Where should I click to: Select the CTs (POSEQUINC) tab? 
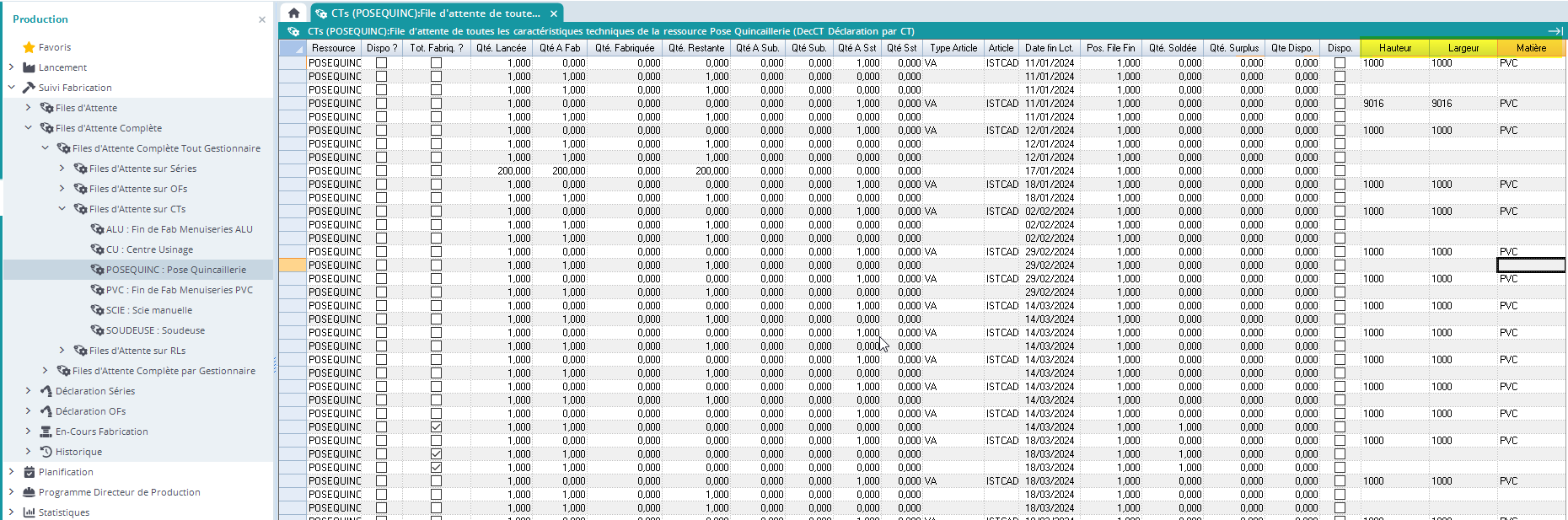tap(435, 13)
